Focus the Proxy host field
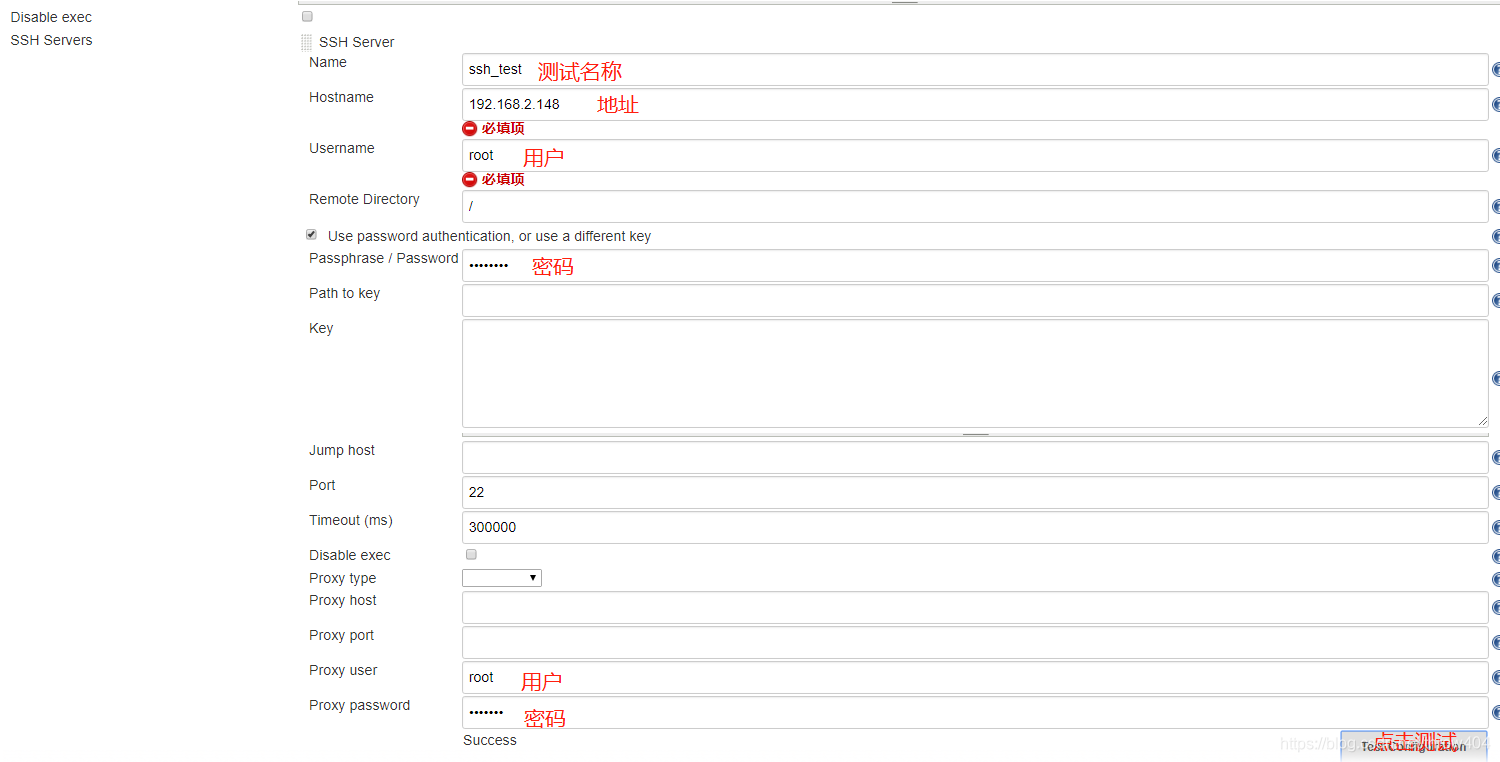The width and height of the screenshot is (1500, 762). point(975,608)
